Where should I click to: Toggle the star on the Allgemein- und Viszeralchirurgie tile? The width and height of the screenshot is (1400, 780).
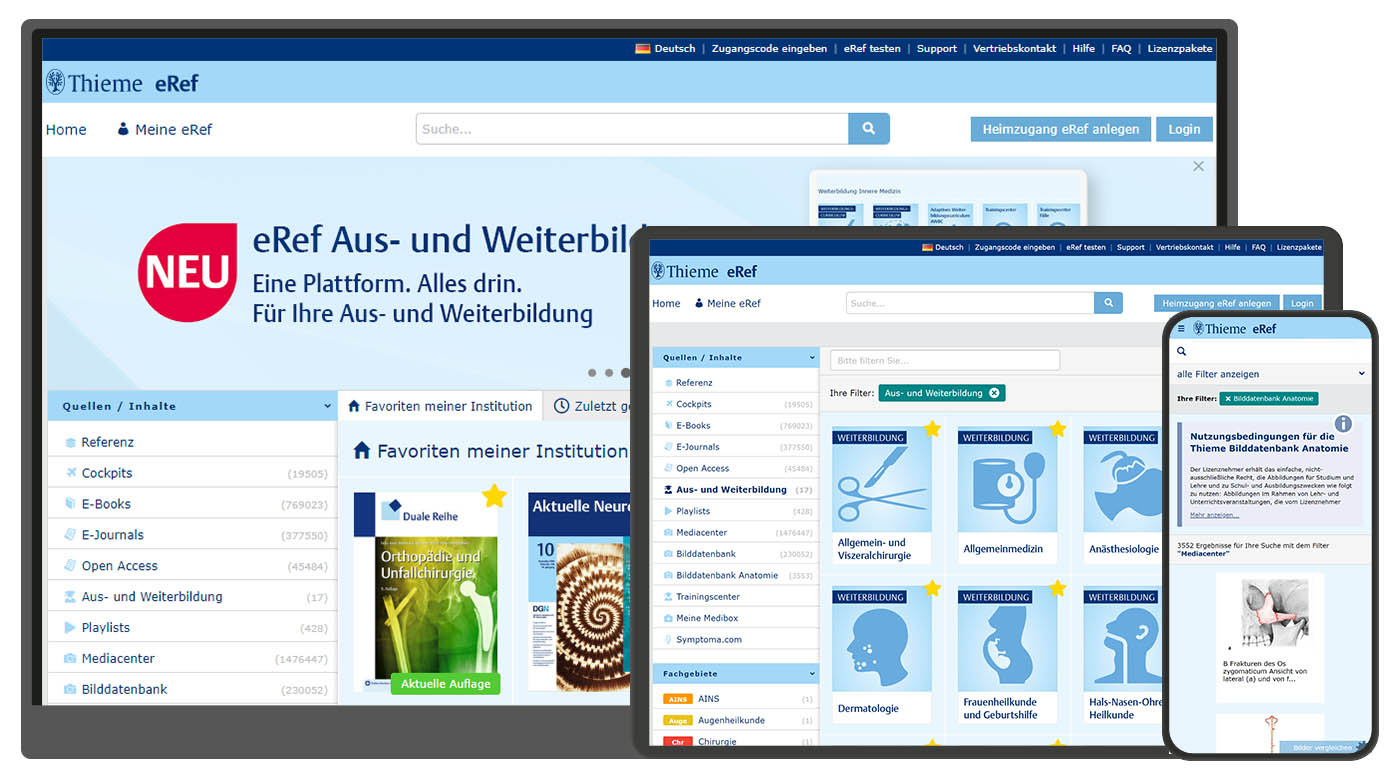(932, 429)
